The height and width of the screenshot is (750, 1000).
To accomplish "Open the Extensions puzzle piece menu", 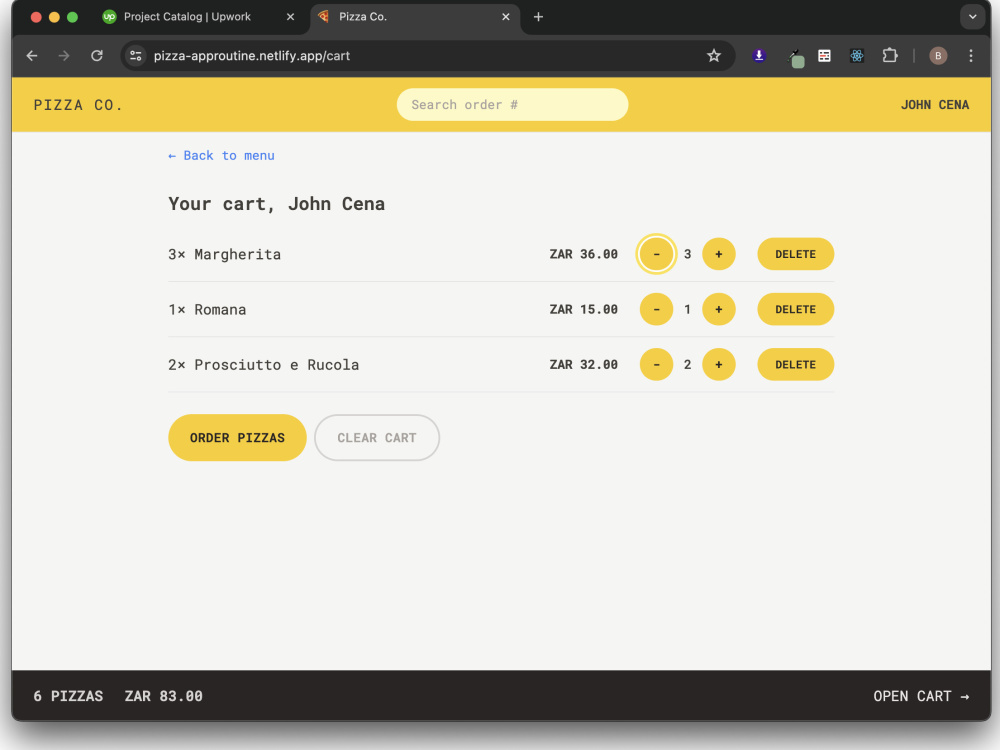I will coord(890,56).
